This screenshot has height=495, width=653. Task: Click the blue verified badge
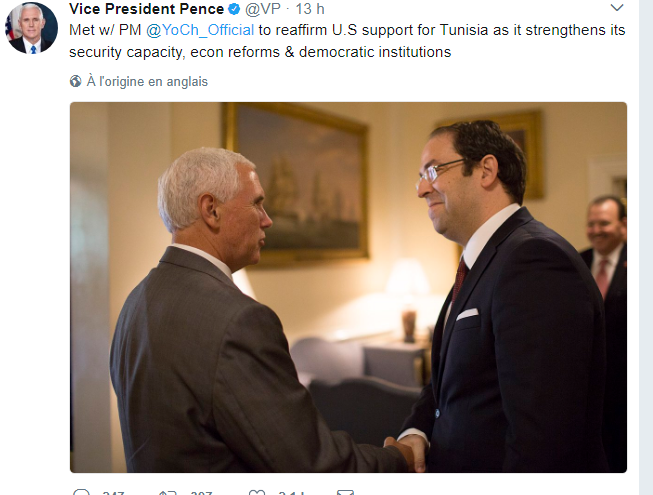(x=234, y=9)
